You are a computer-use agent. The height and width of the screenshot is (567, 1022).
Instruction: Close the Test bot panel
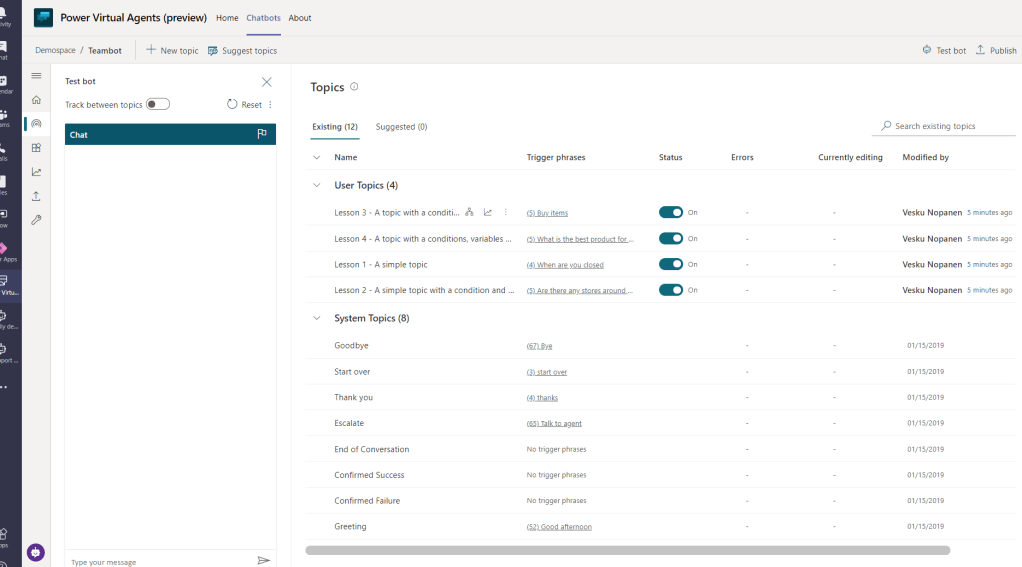point(266,82)
